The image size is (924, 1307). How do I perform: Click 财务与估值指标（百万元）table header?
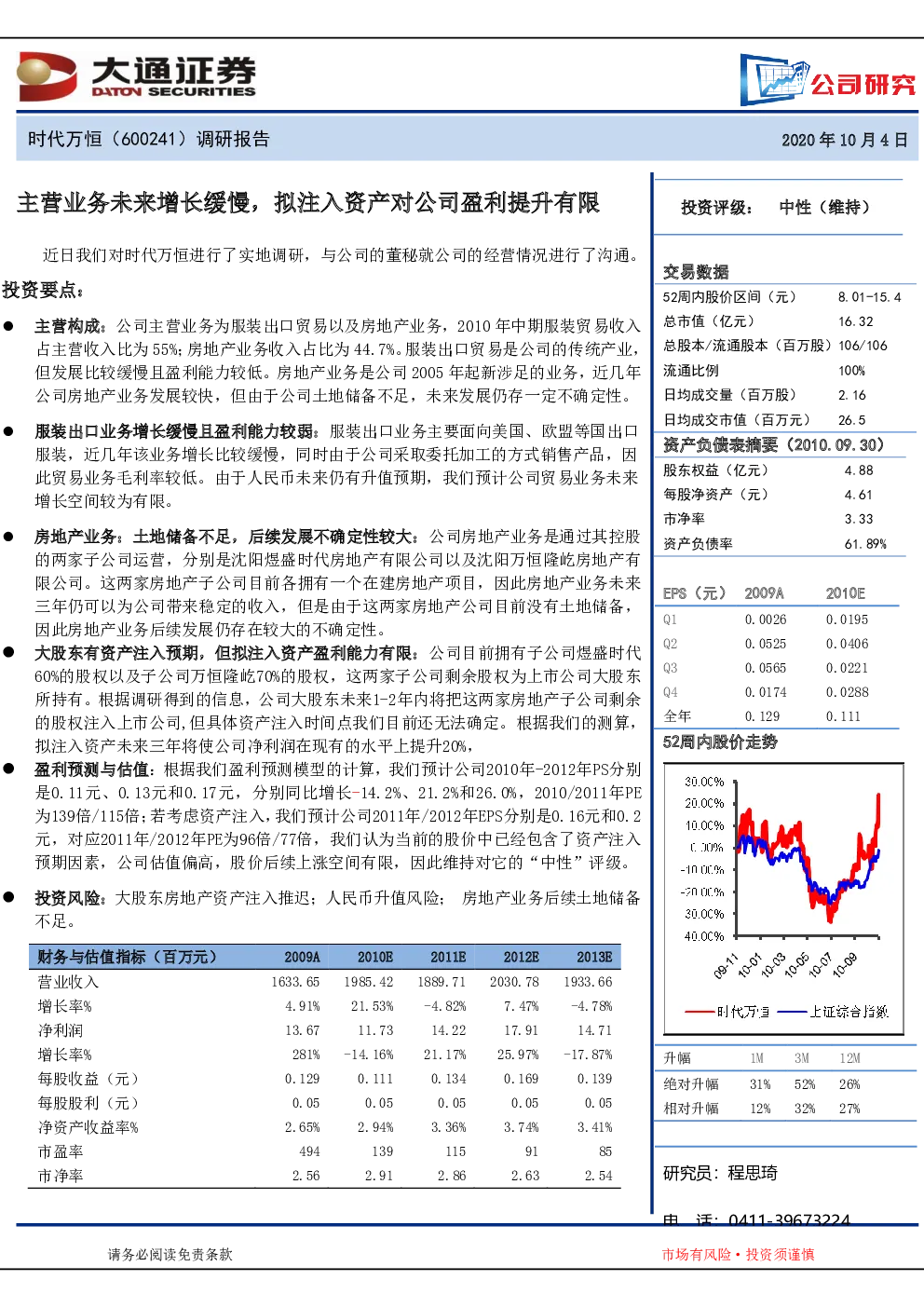127,957
